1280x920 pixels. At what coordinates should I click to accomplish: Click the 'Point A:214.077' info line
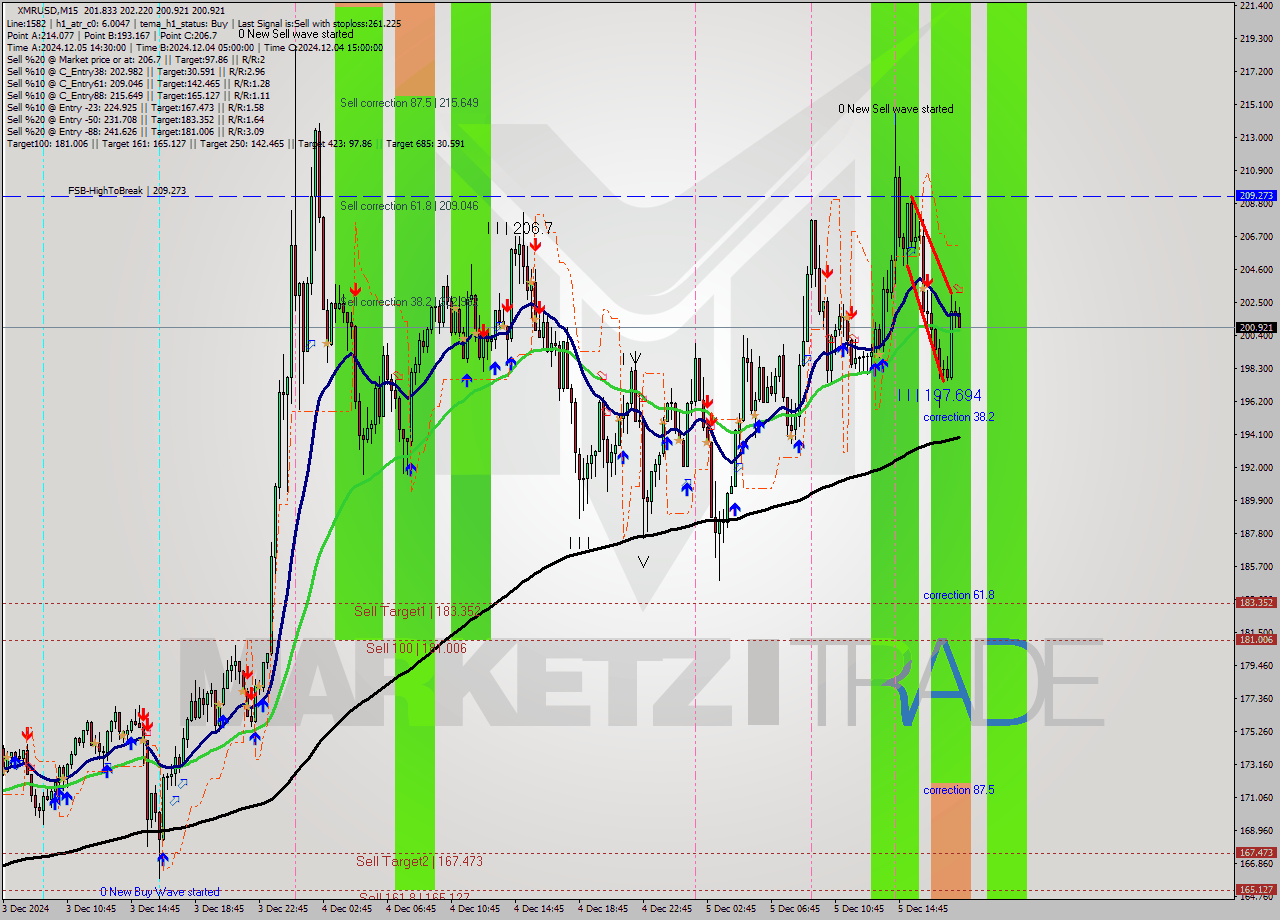(x=114, y=34)
